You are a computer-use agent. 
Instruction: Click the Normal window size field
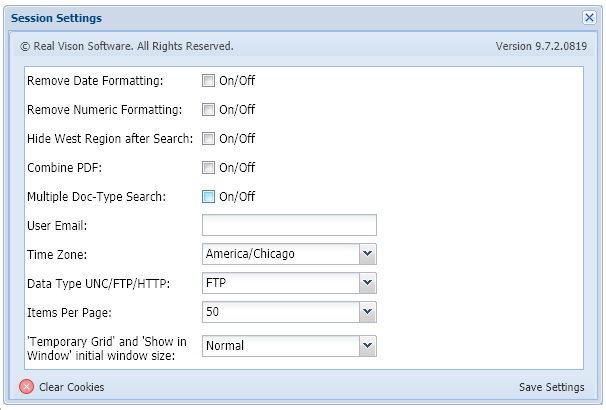[280, 346]
